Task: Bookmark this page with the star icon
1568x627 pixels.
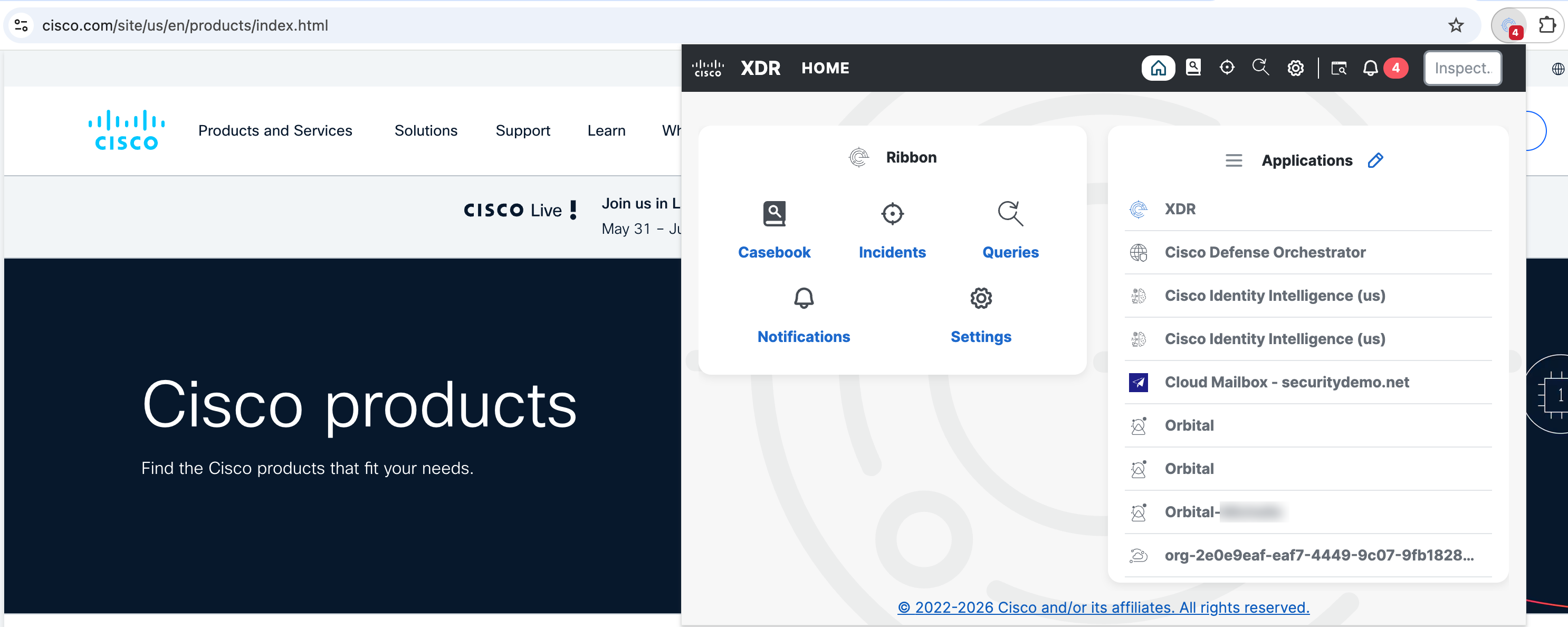Action: tap(1456, 25)
